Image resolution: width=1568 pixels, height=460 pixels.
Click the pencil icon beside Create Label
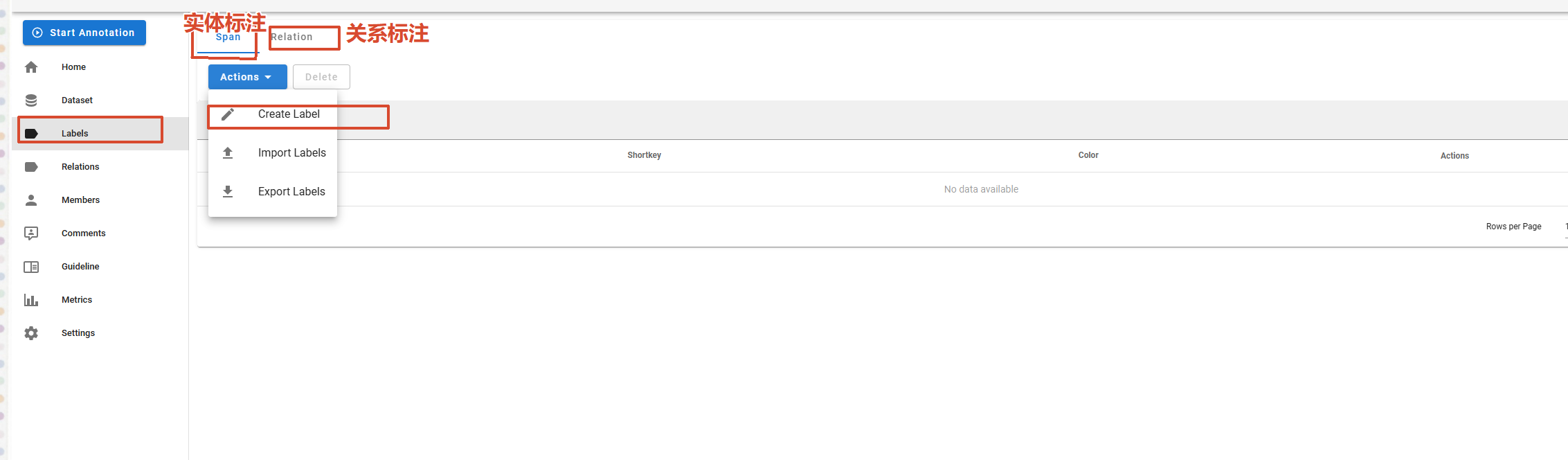coord(228,114)
